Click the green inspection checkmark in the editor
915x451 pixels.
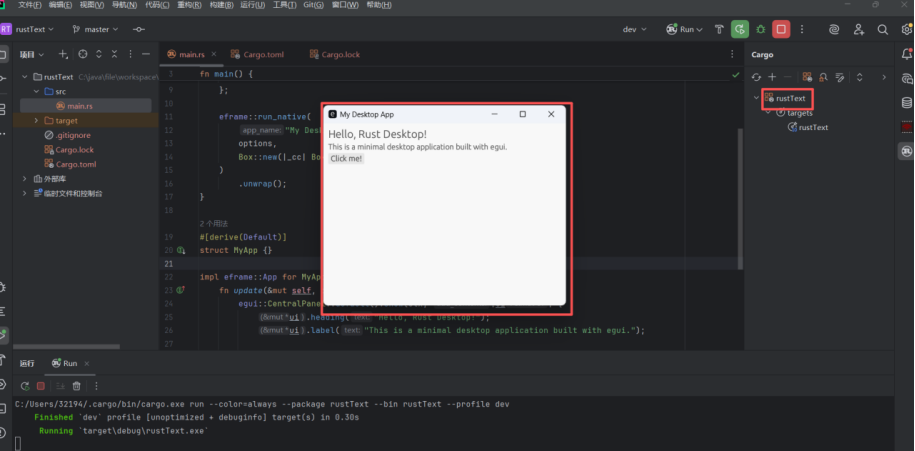pos(735,75)
